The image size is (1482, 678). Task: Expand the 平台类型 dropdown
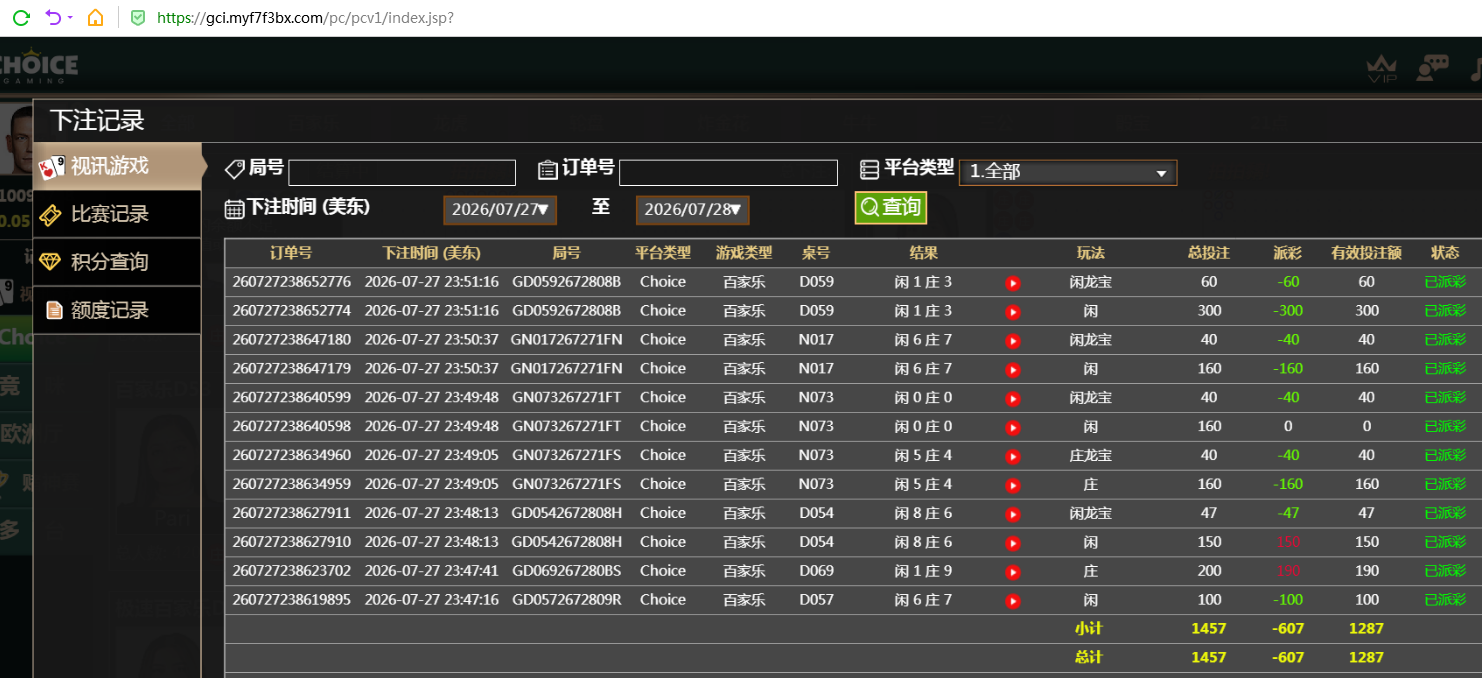click(1068, 172)
